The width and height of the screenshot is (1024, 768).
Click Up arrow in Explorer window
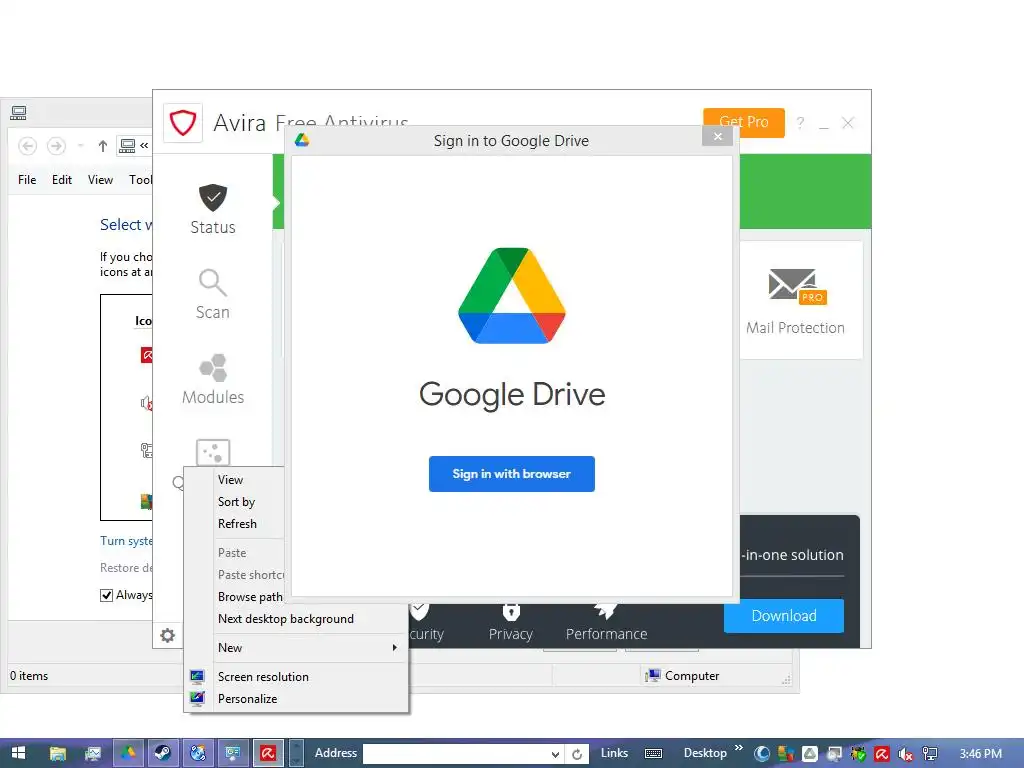click(x=103, y=146)
